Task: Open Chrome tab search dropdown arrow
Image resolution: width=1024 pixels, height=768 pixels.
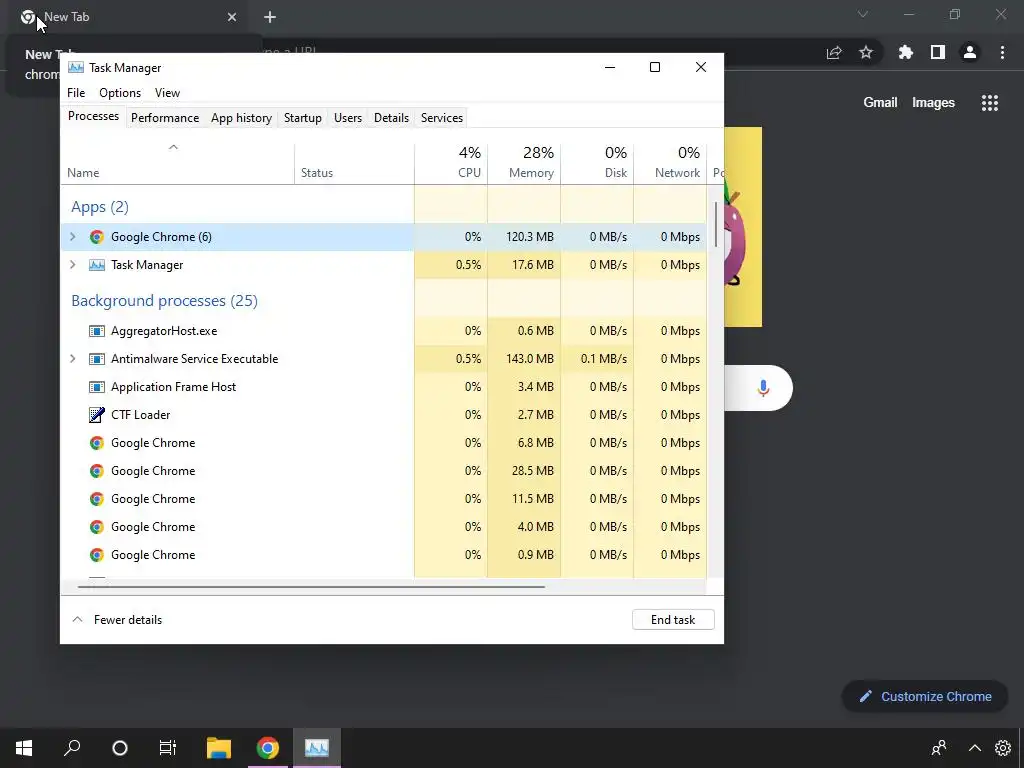Action: (863, 14)
